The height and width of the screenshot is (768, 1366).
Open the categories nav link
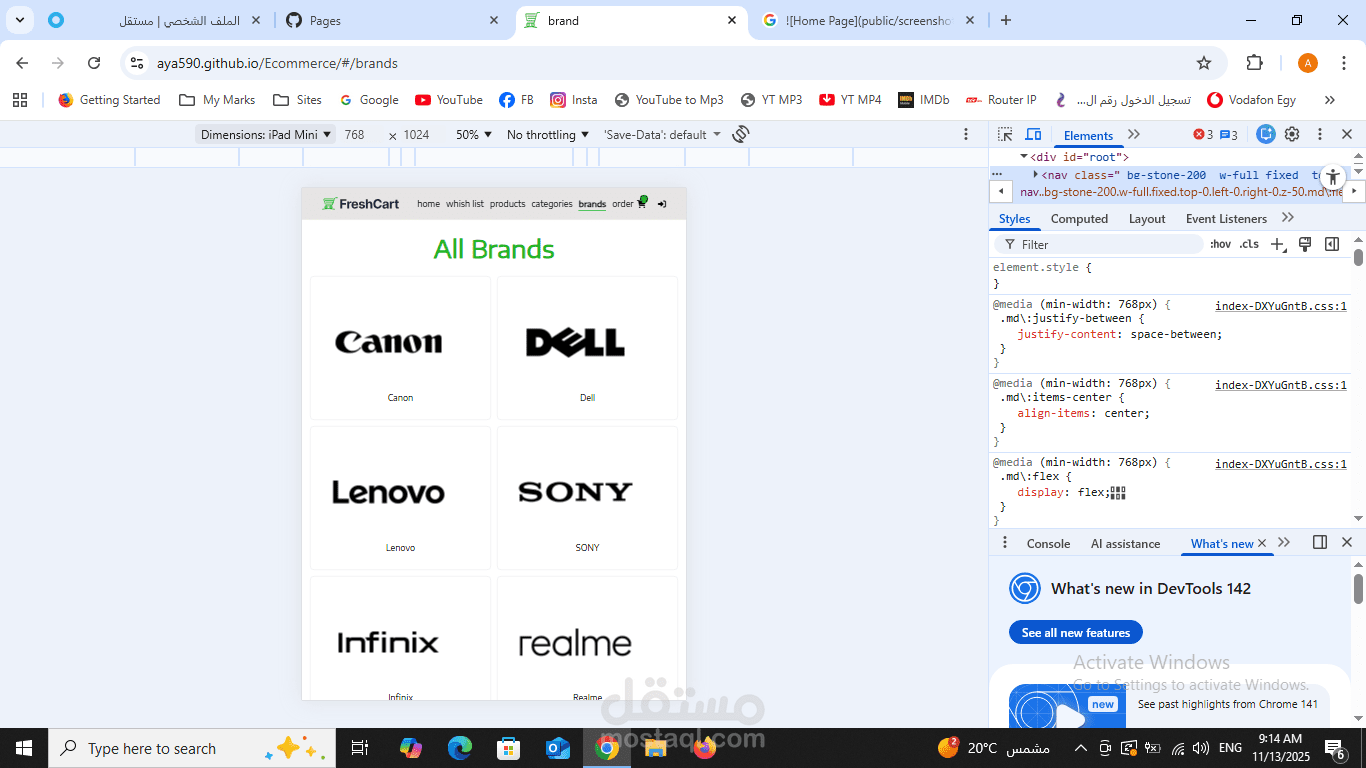pos(552,204)
